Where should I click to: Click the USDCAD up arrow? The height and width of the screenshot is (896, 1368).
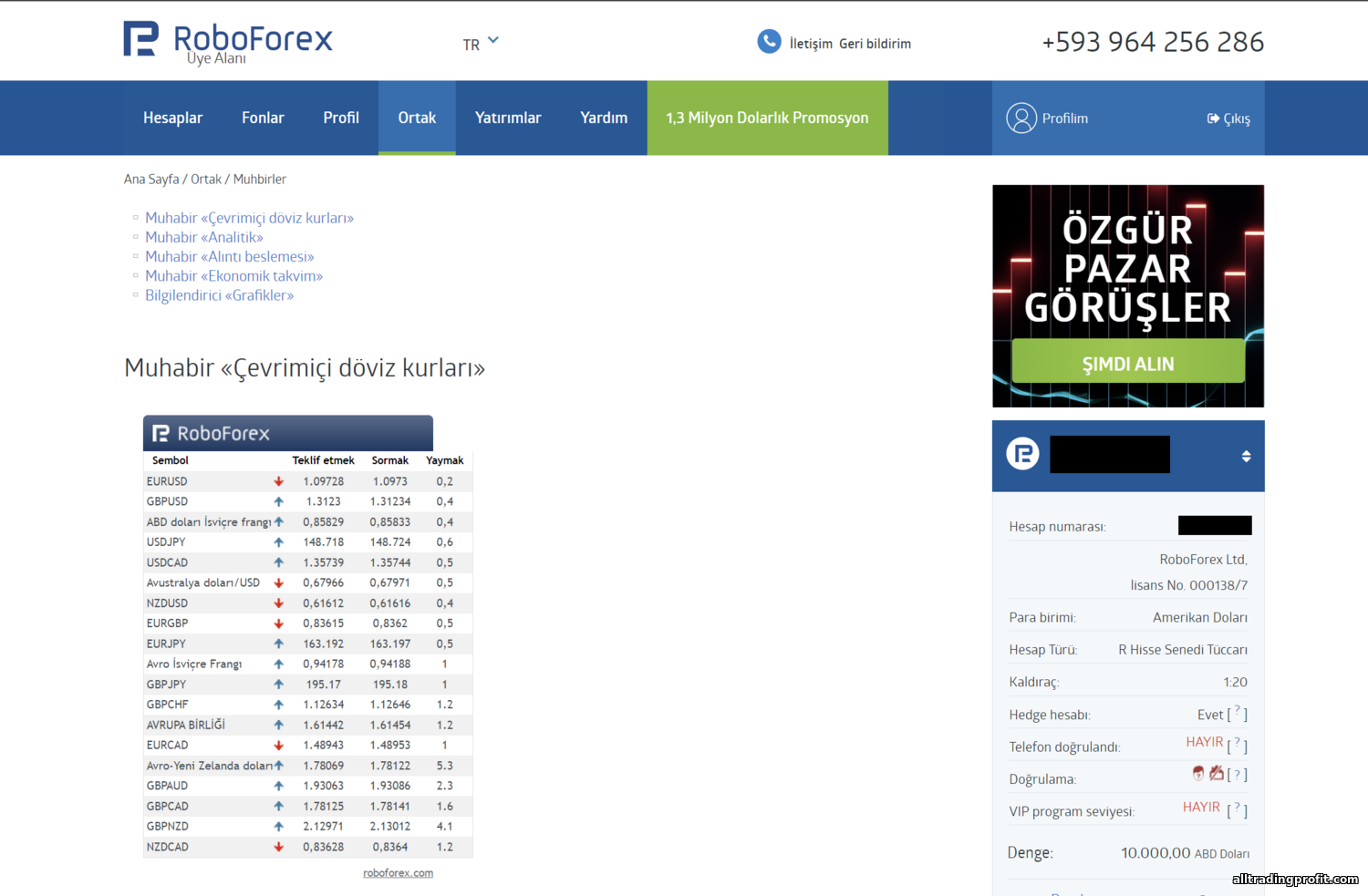point(279,562)
